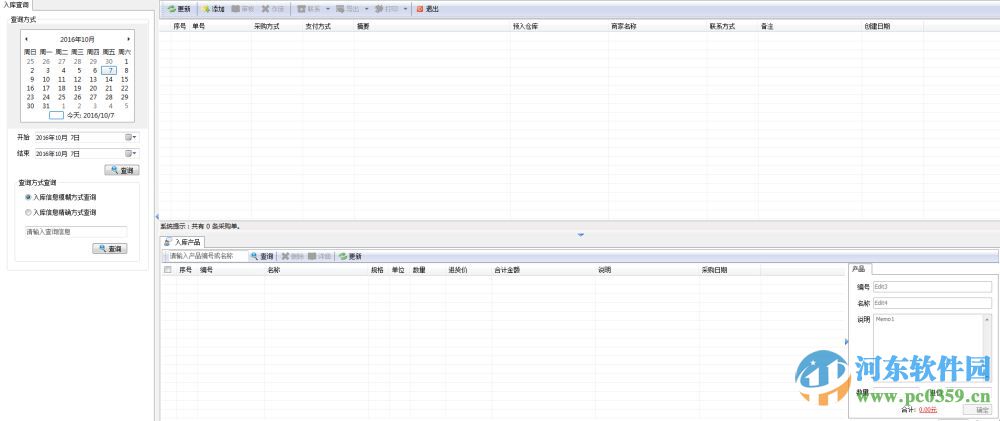Collapse the left query panel using the splitter arrow

pyautogui.click(x=157, y=217)
